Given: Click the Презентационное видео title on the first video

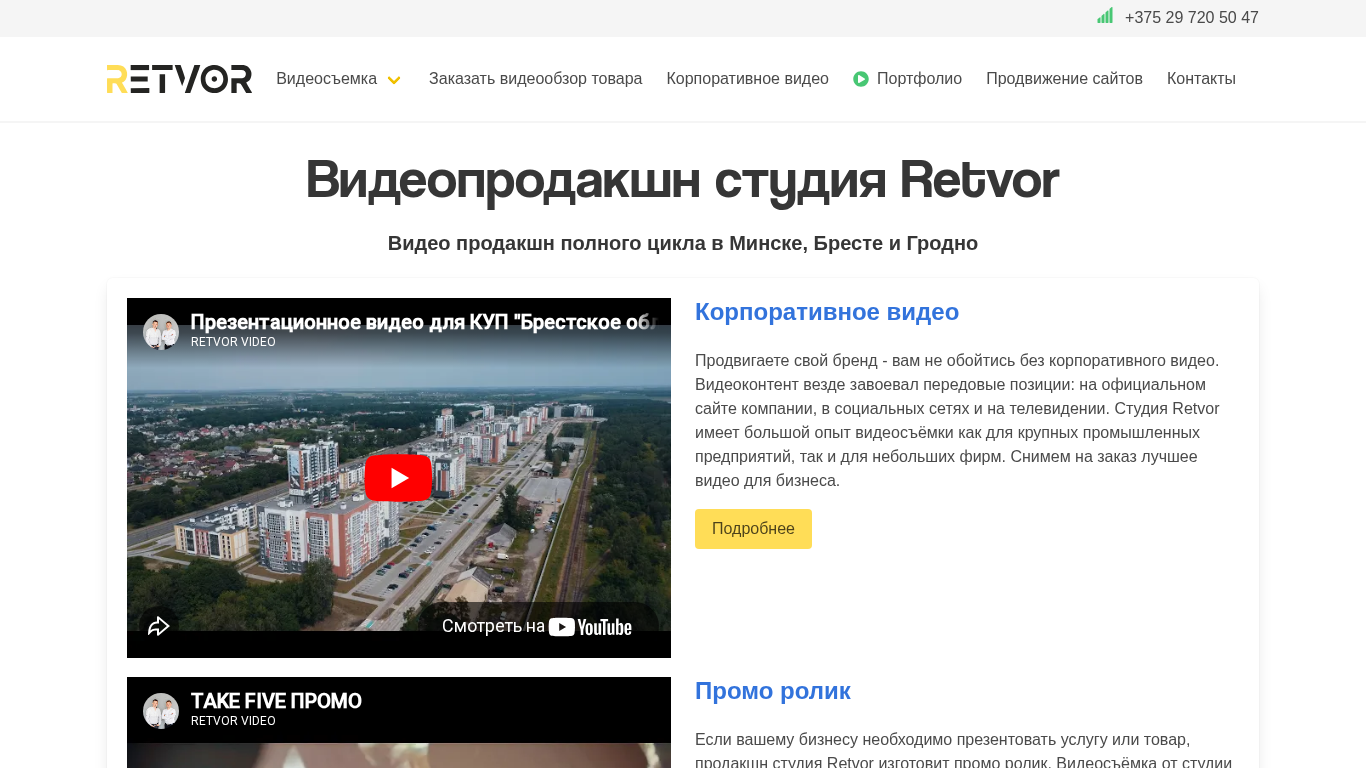Looking at the screenshot, I should [x=424, y=322].
